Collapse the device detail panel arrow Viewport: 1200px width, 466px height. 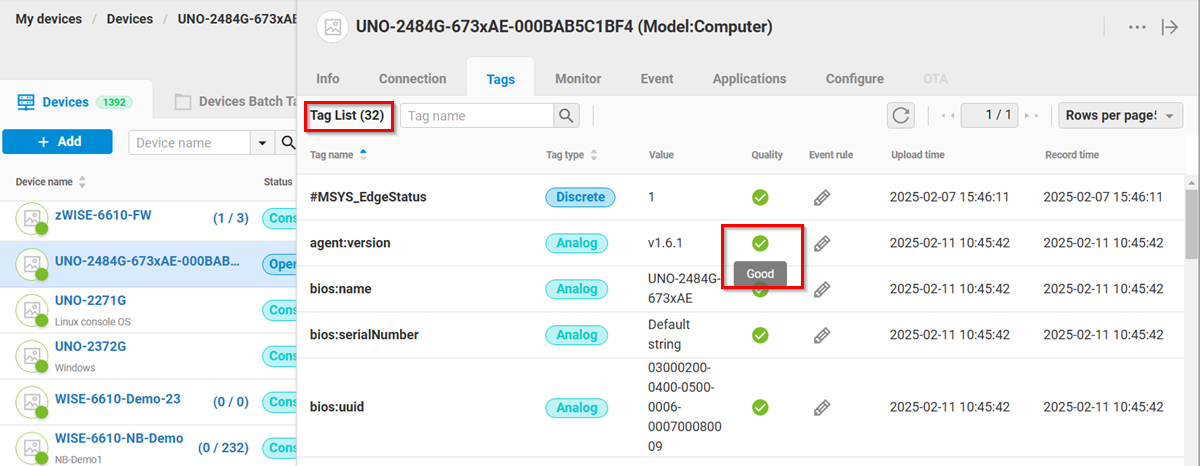[x=1169, y=27]
